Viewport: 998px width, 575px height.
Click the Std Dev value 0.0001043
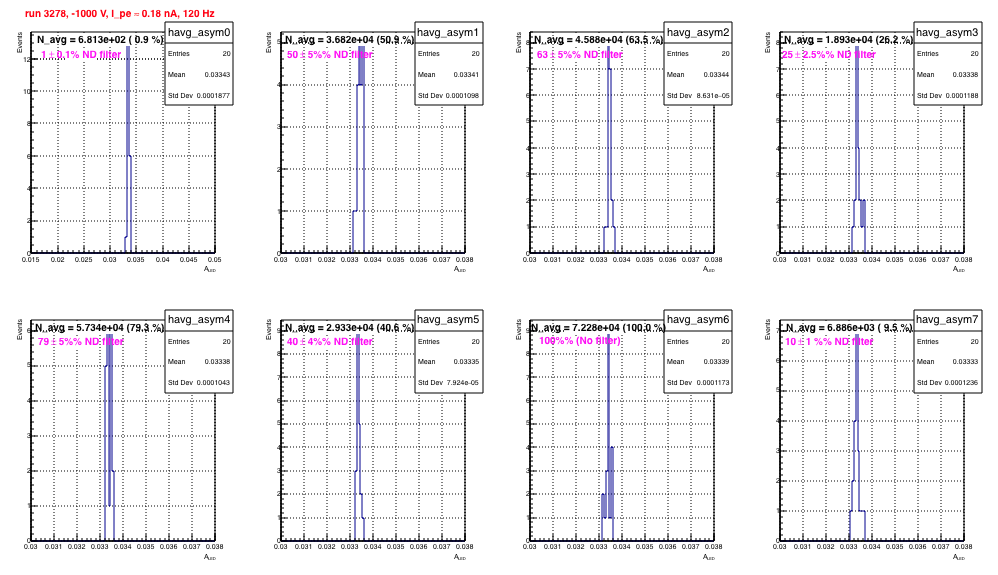pyautogui.click(x=213, y=383)
